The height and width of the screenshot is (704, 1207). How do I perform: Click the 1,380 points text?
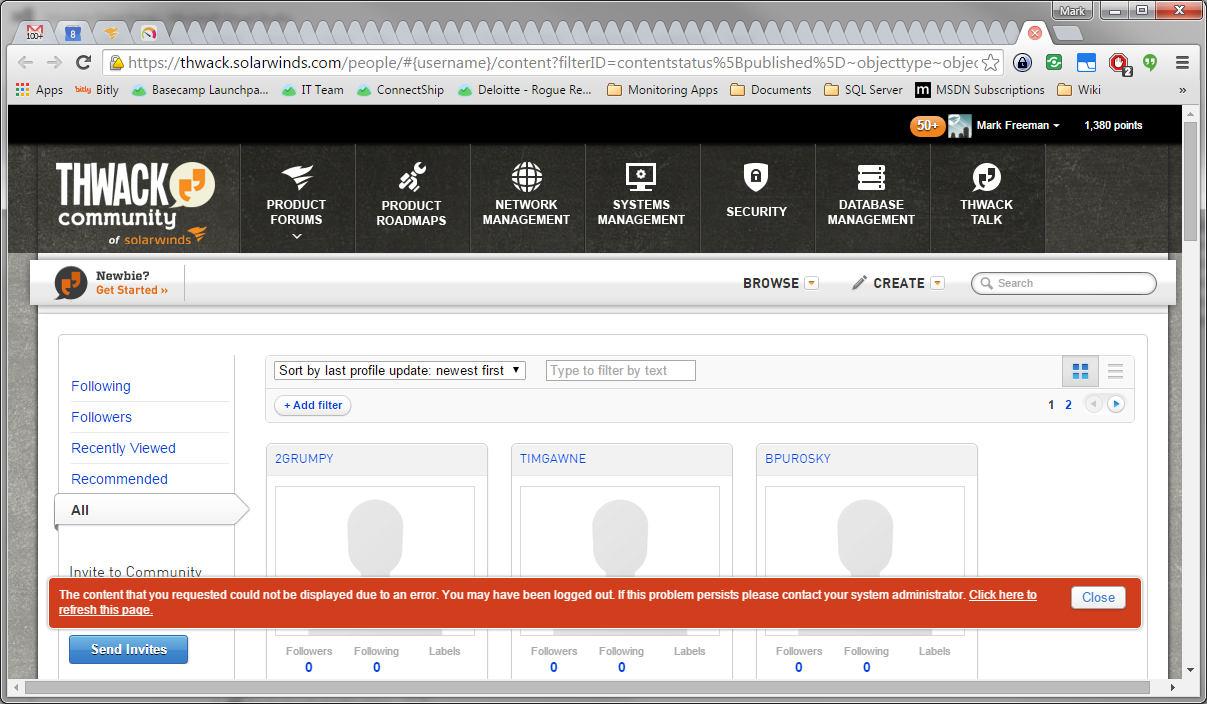pos(1113,126)
